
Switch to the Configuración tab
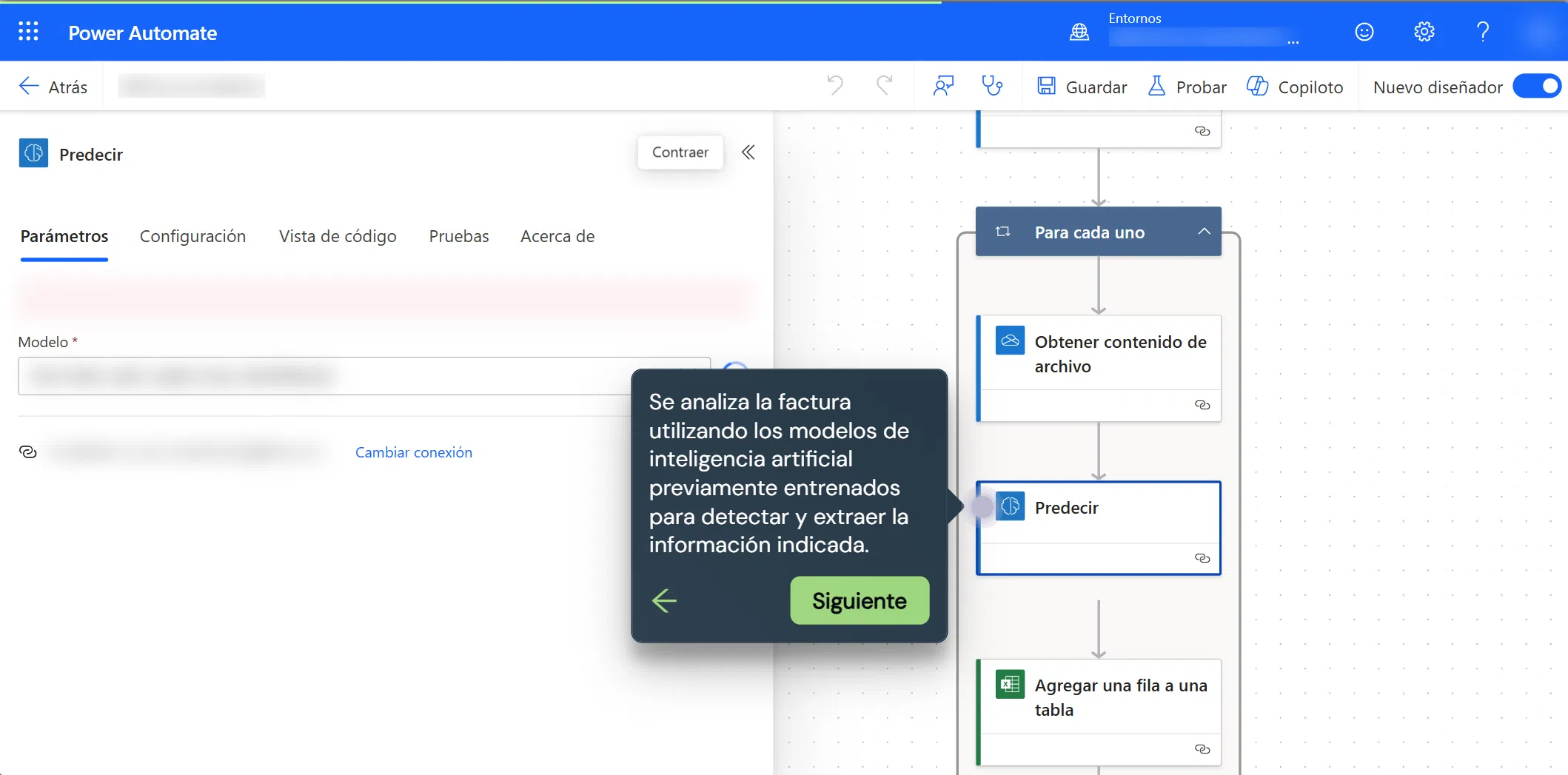pyautogui.click(x=192, y=236)
